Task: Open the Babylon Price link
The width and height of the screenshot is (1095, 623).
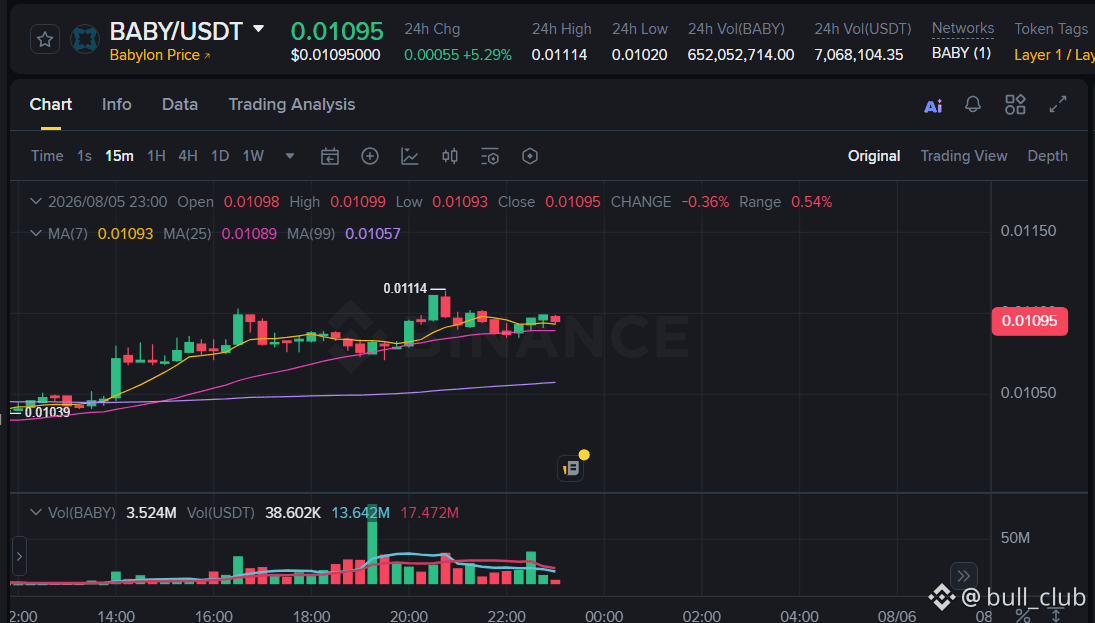Action: [x=160, y=55]
